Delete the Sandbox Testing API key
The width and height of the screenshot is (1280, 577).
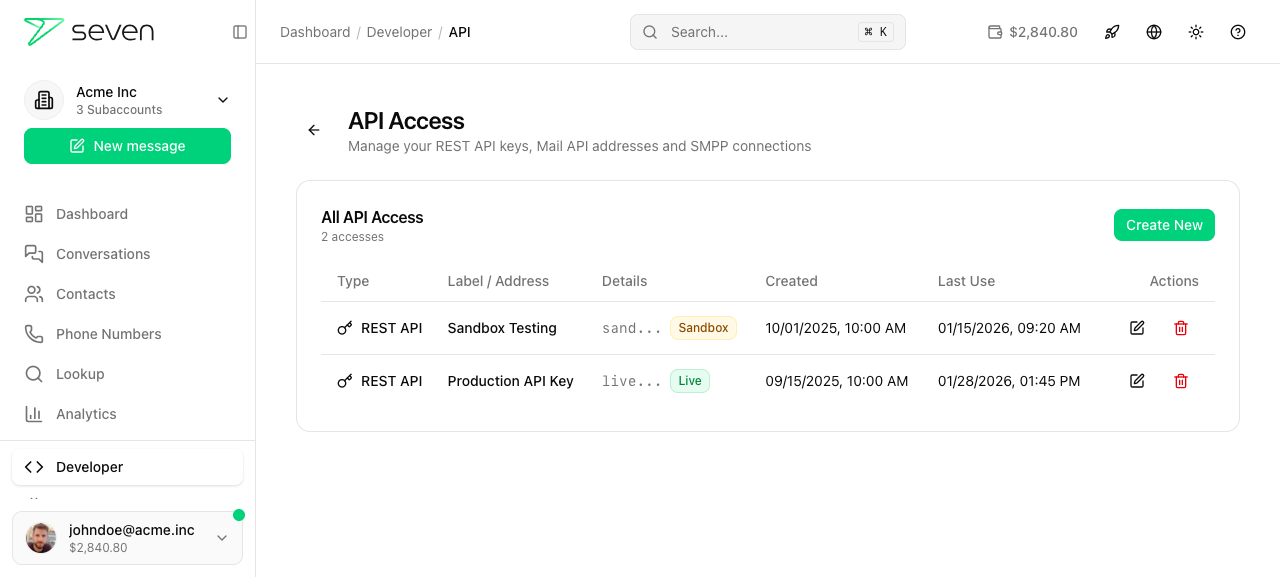(1181, 328)
